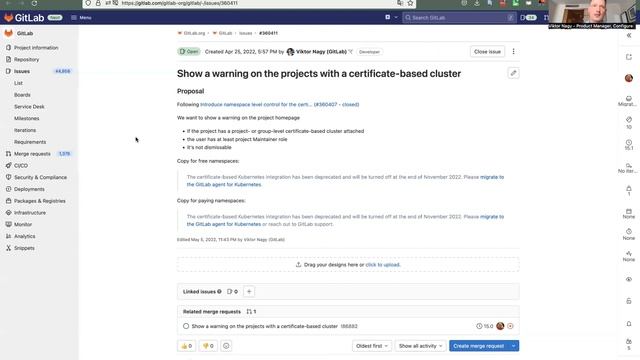Click the browser address bar URL
Image resolution: width=640 pixels, height=360 pixels.
pos(180,3)
